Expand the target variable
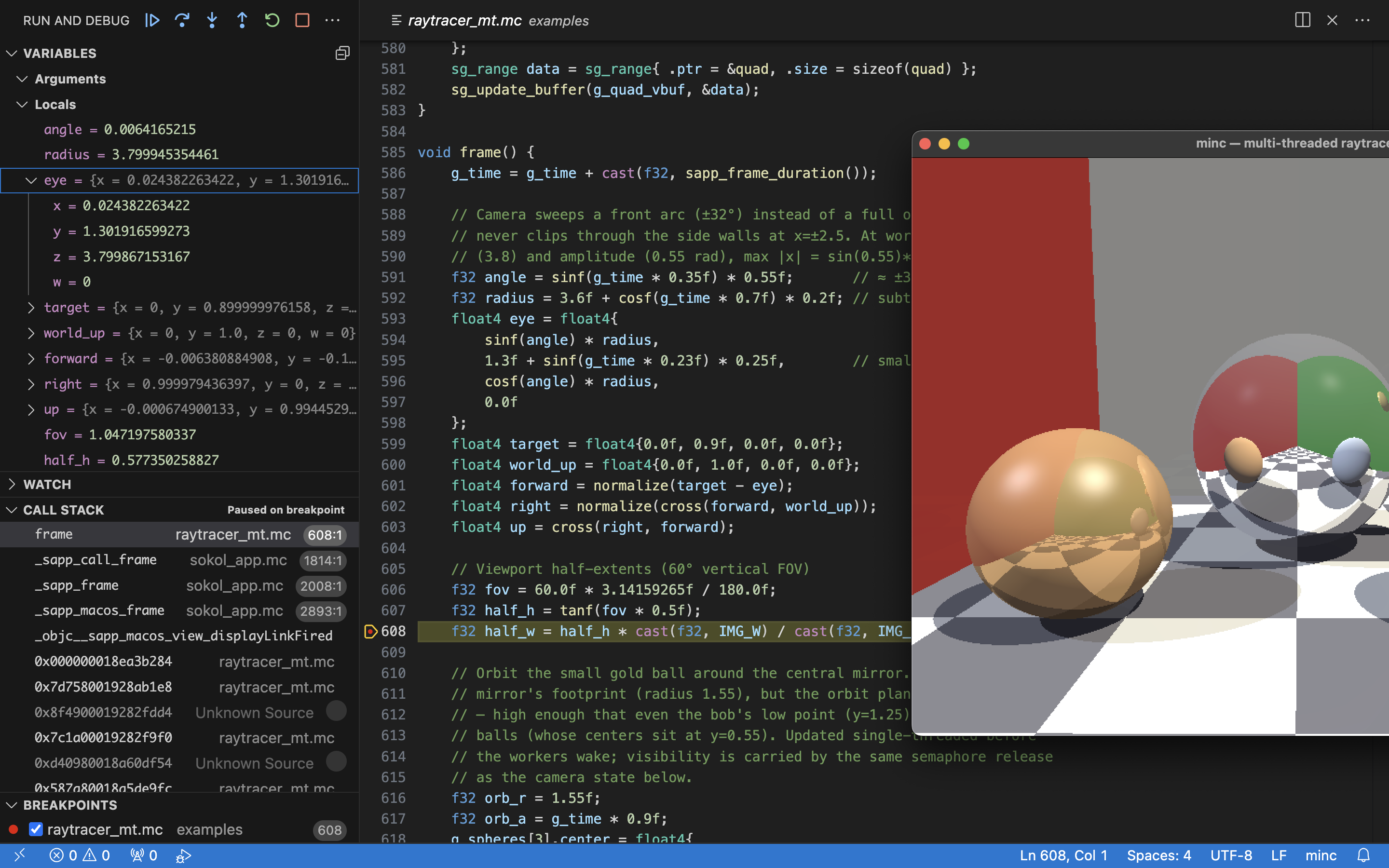 (31, 308)
